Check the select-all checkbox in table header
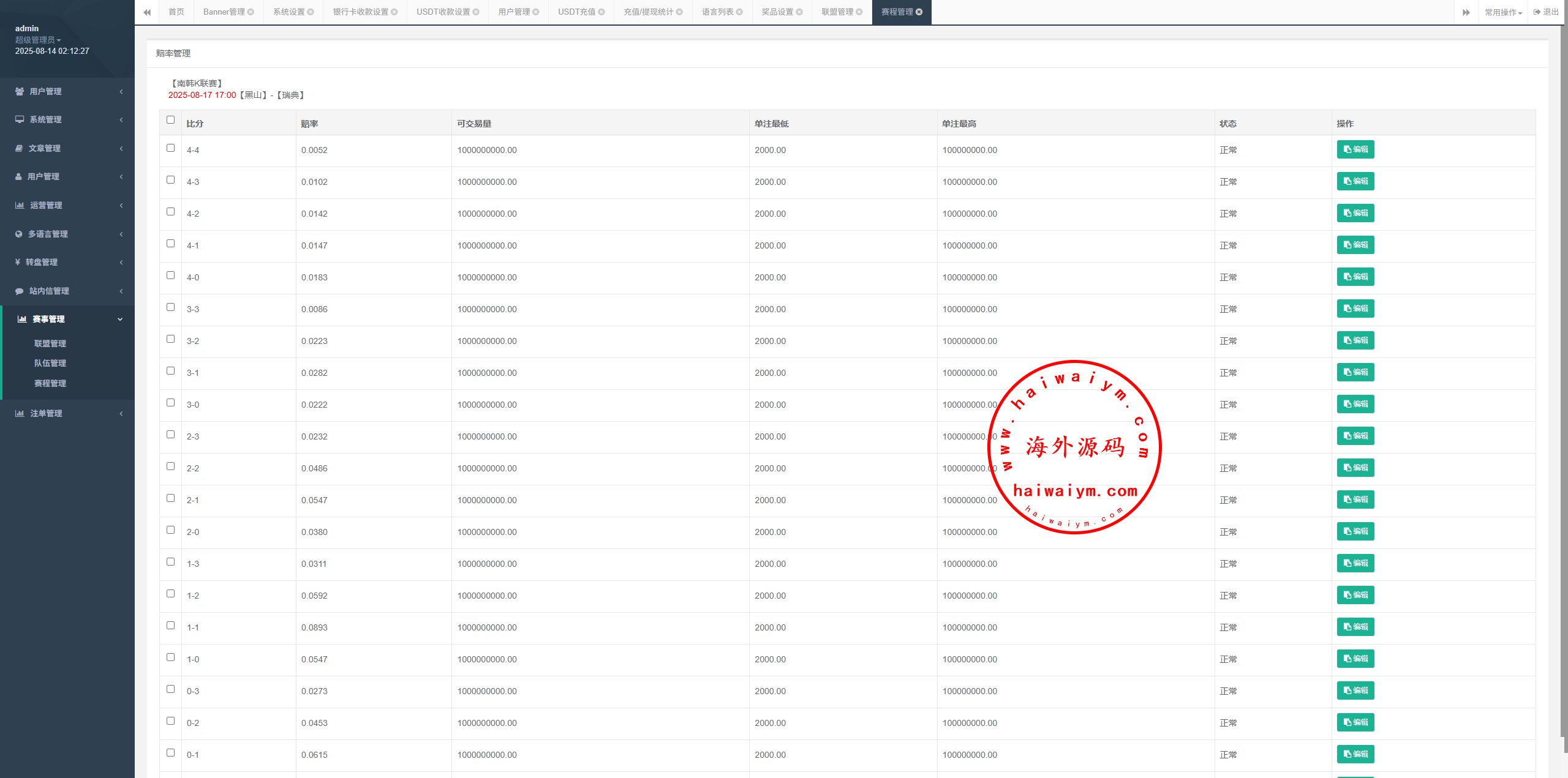 pos(170,120)
